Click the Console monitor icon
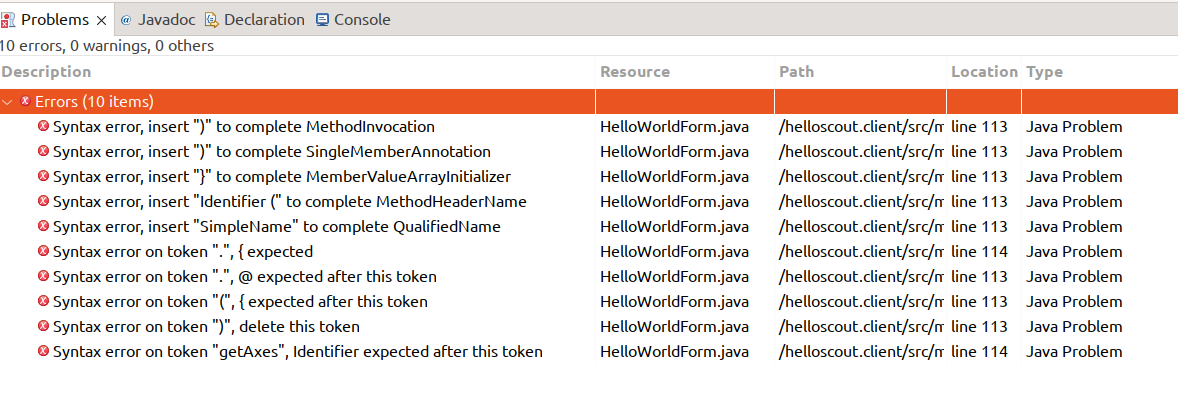Screen dimensions: 1178x393 click(x=322, y=20)
